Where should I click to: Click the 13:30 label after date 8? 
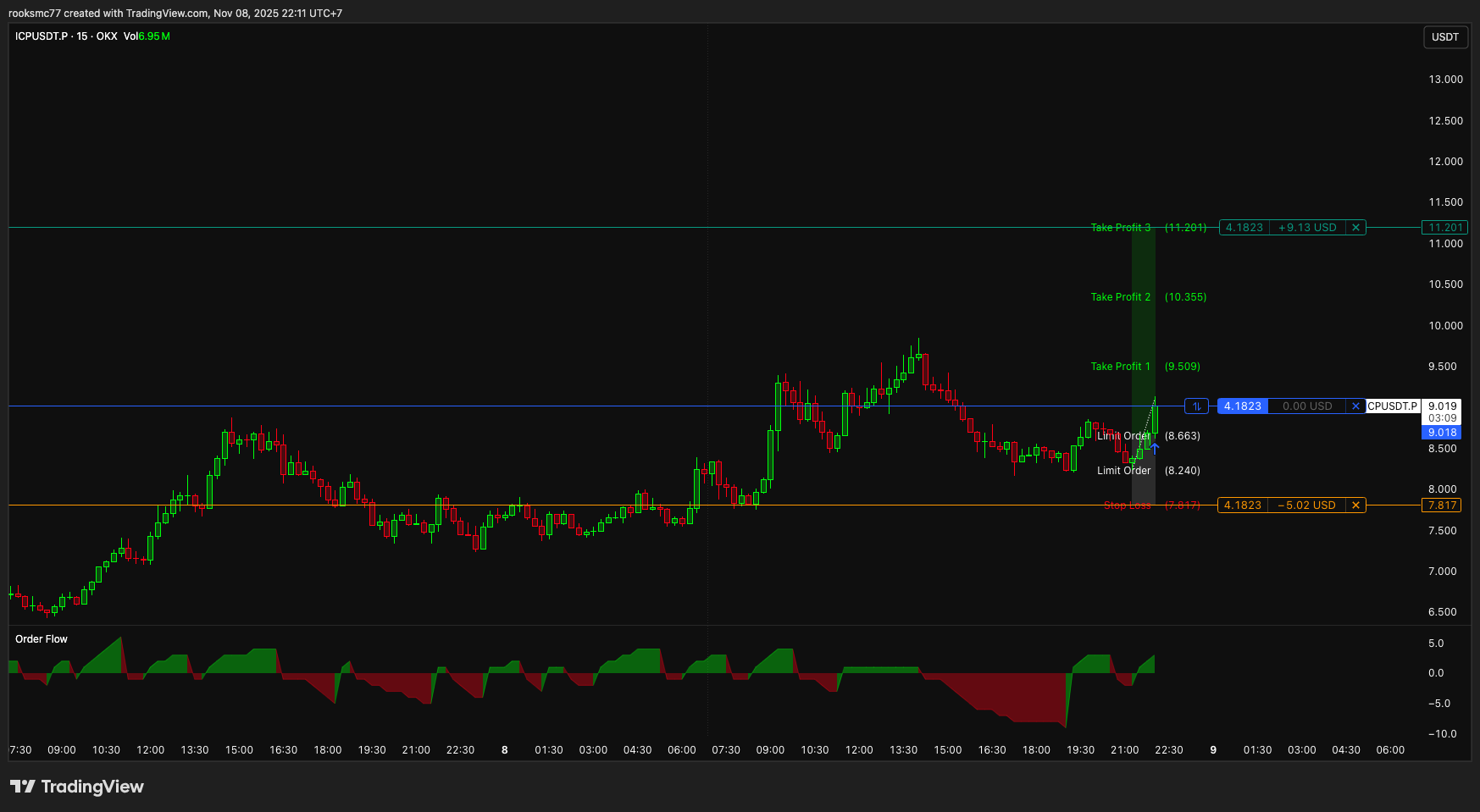(x=903, y=750)
